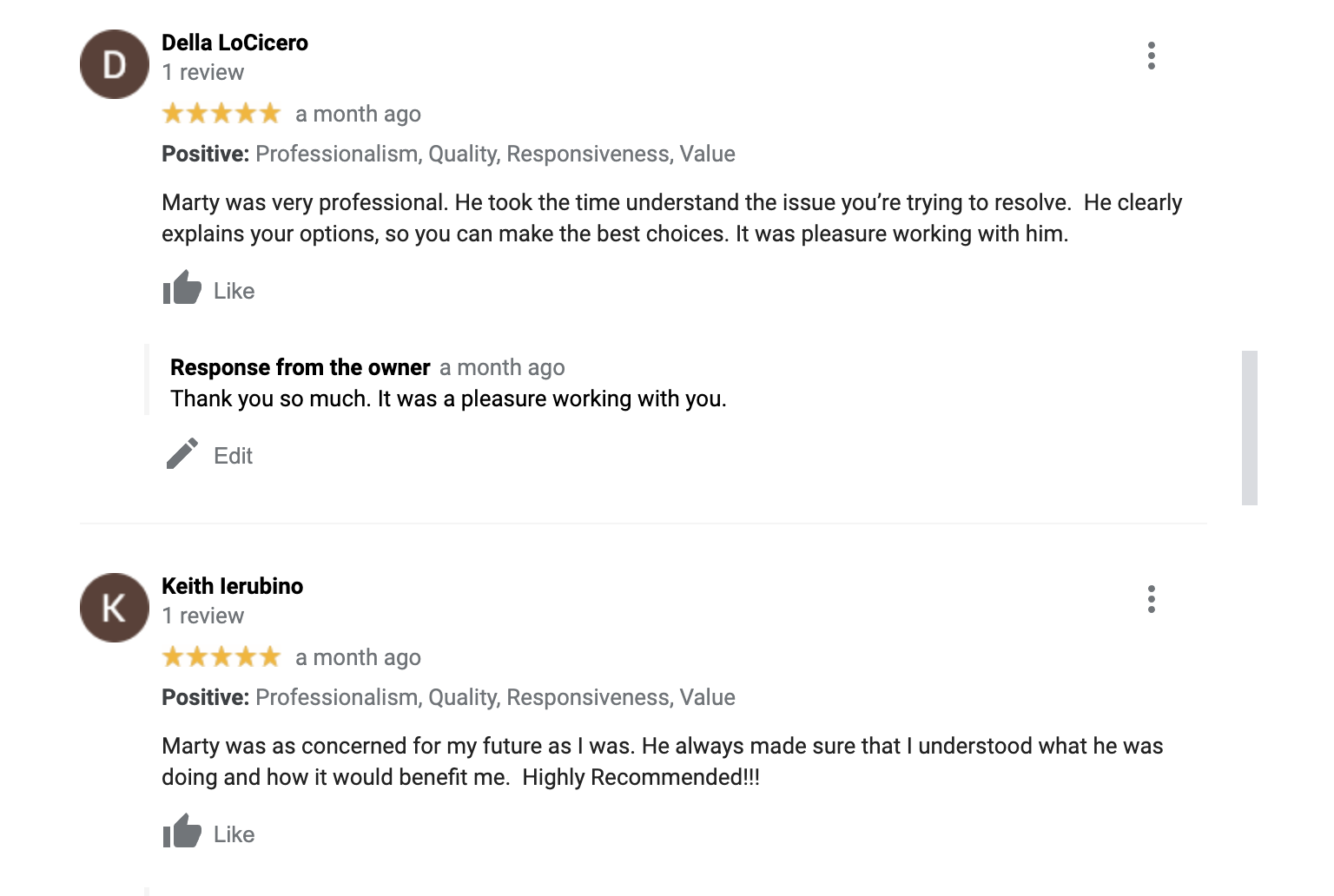Click Edit on the owner response
Viewport: 1334px width, 896px height.
pyautogui.click(x=233, y=456)
